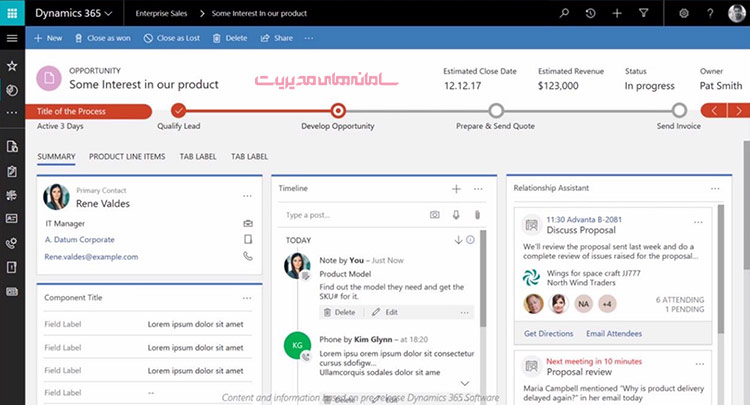Viewport: 750px width, 405px height.
Task: Click Close as Lost
Action: click(x=172, y=38)
